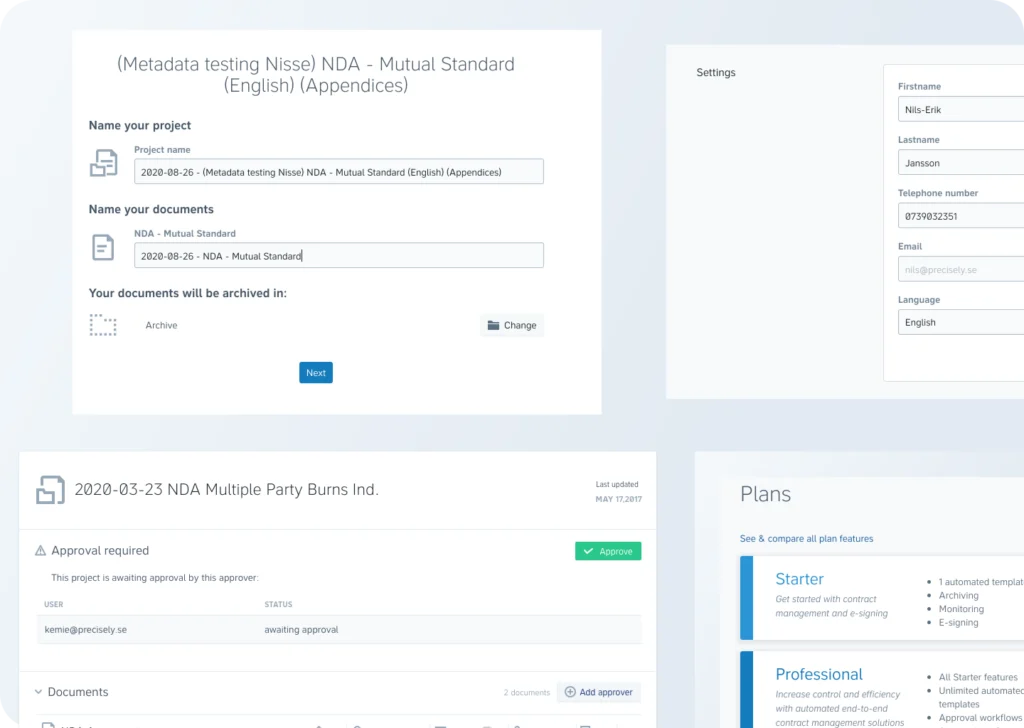This screenshot has height=728, width=1024.
Task: Click the project icon beside Project name
Action: tap(103, 163)
